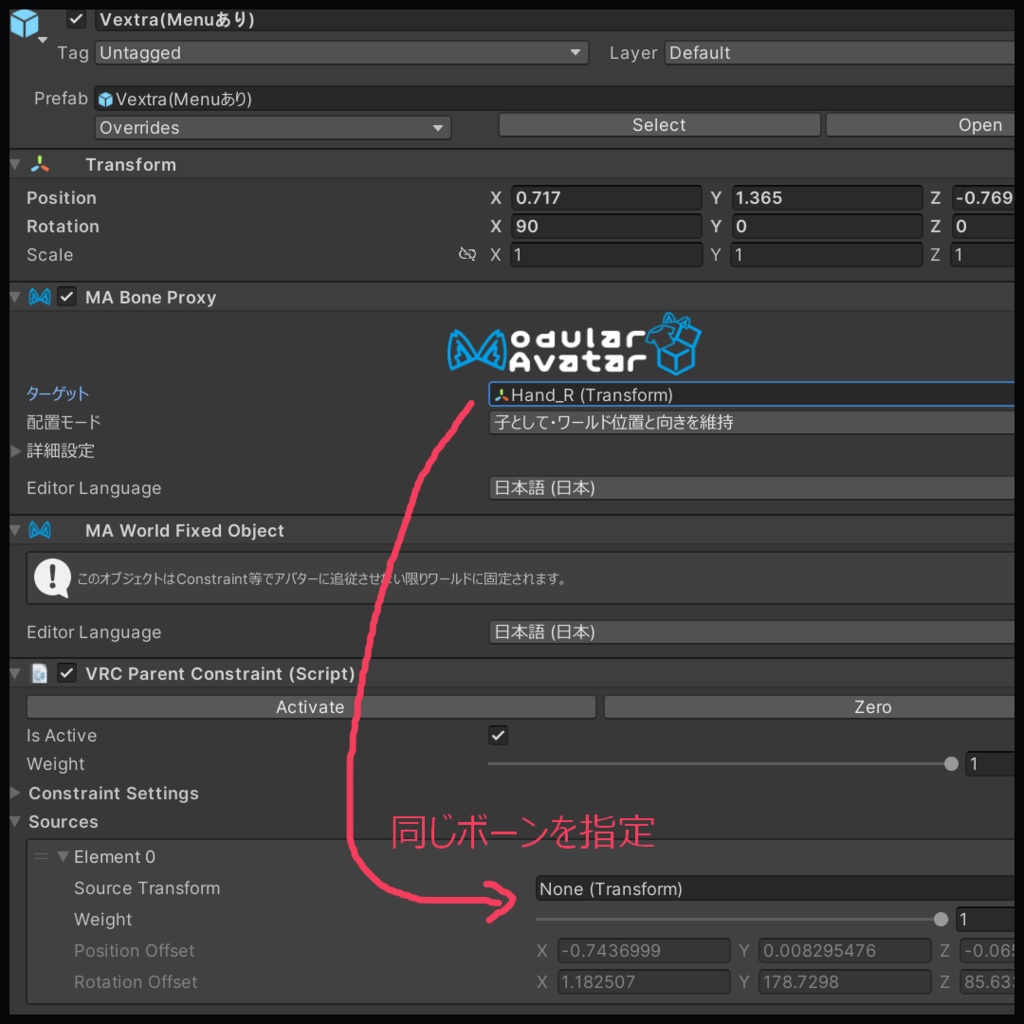
Task: Collapse the Sources foldout
Action: (16, 822)
